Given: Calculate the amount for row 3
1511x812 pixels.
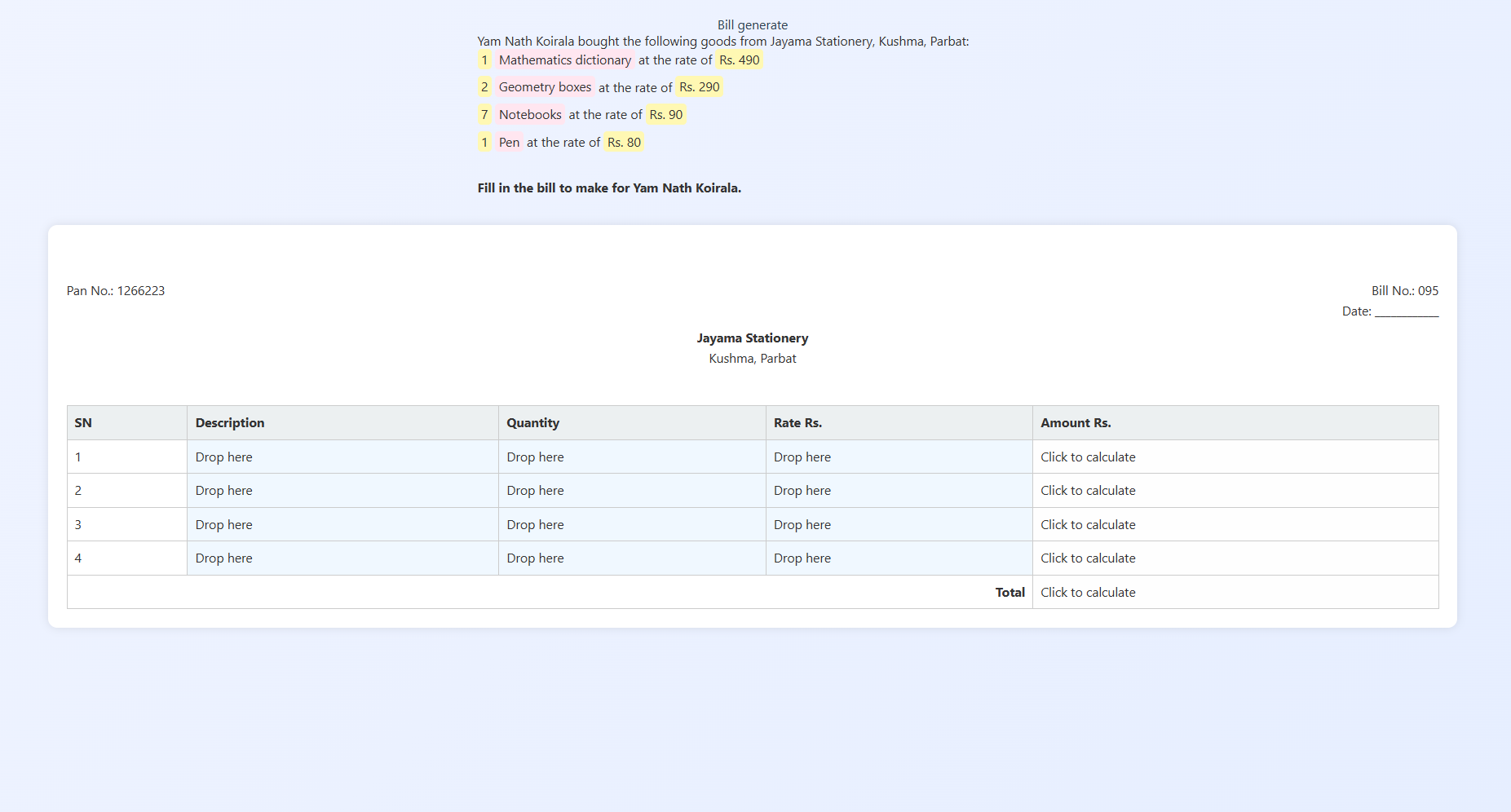Looking at the screenshot, I should 1088,525.
